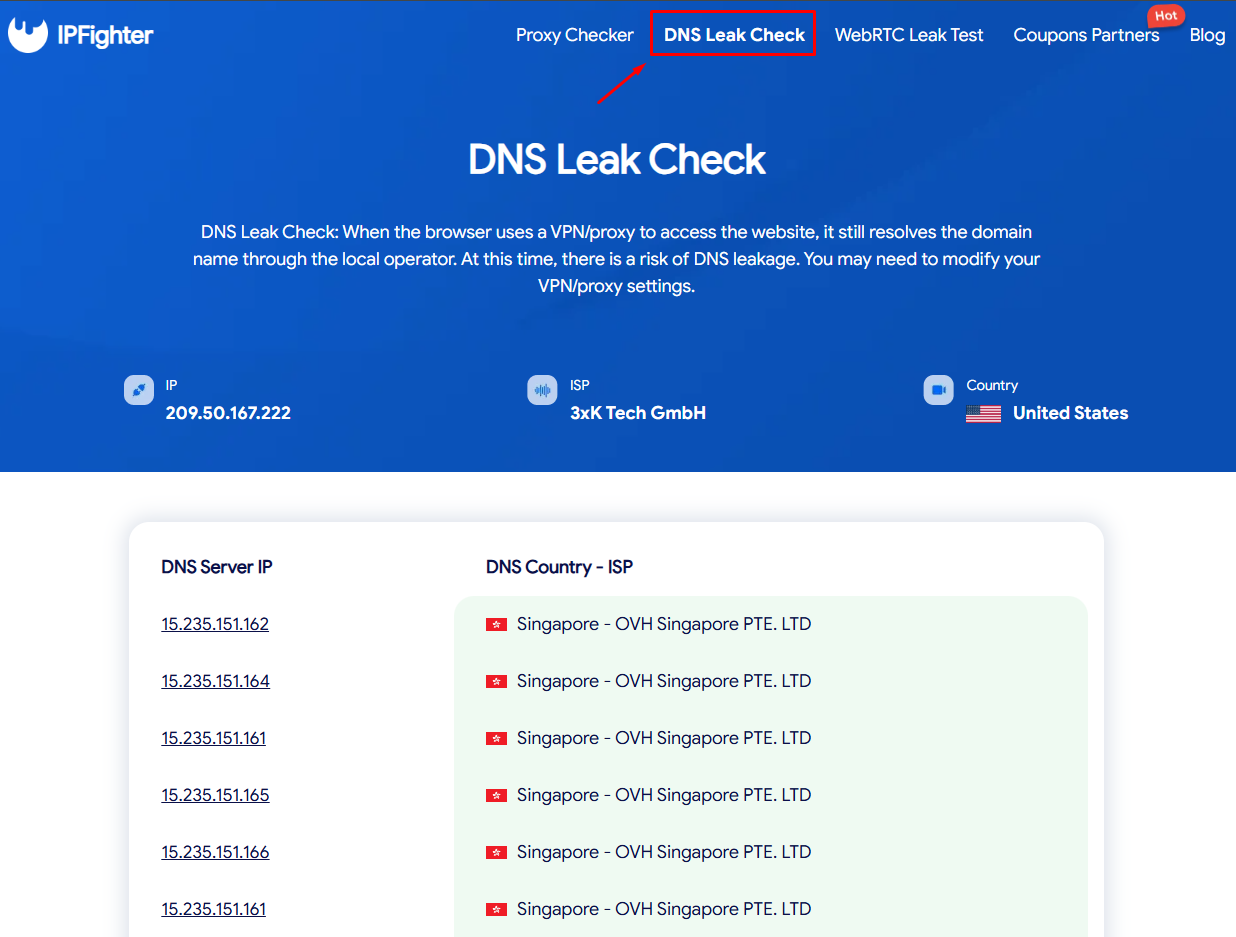1236x937 pixels.
Task: Click the Hot badge on Coupons Partners
Action: (x=1165, y=15)
